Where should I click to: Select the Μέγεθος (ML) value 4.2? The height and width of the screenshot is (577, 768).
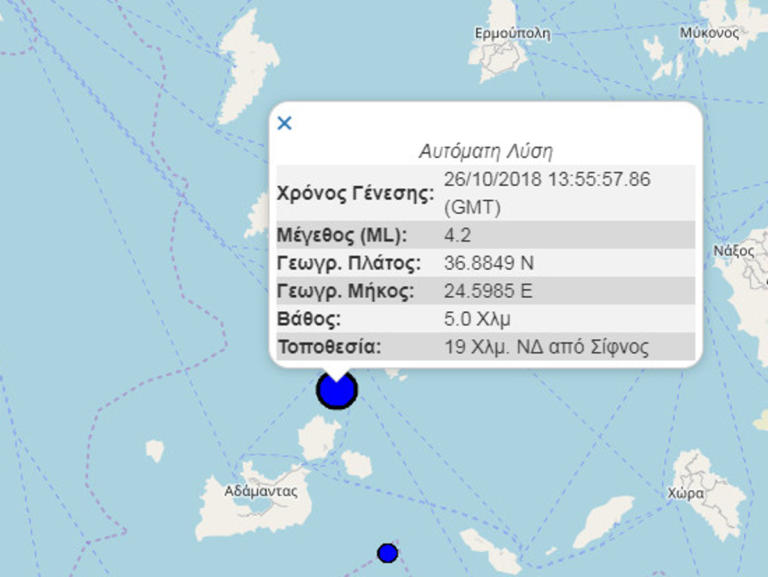pos(457,236)
